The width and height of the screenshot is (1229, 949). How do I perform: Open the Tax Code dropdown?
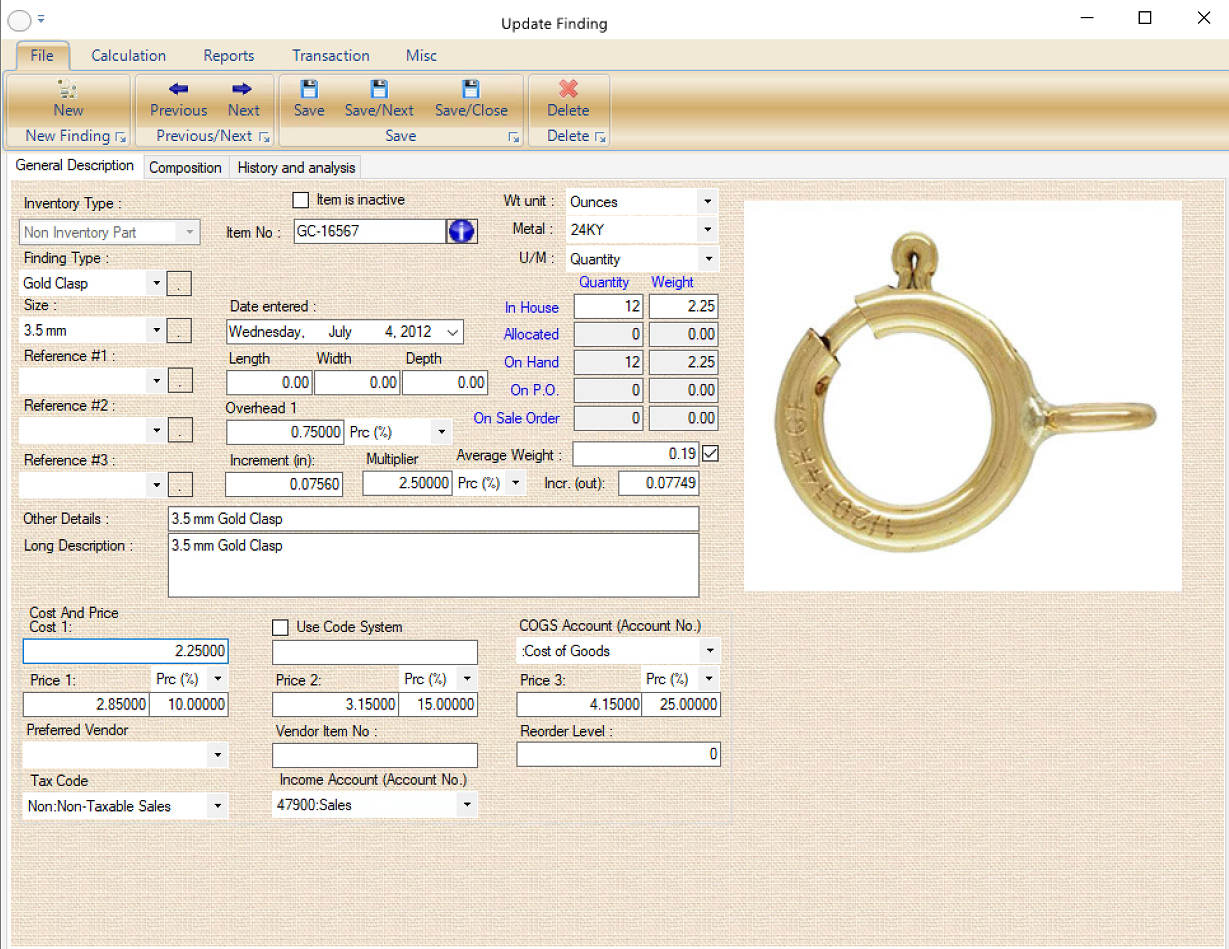coord(217,806)
